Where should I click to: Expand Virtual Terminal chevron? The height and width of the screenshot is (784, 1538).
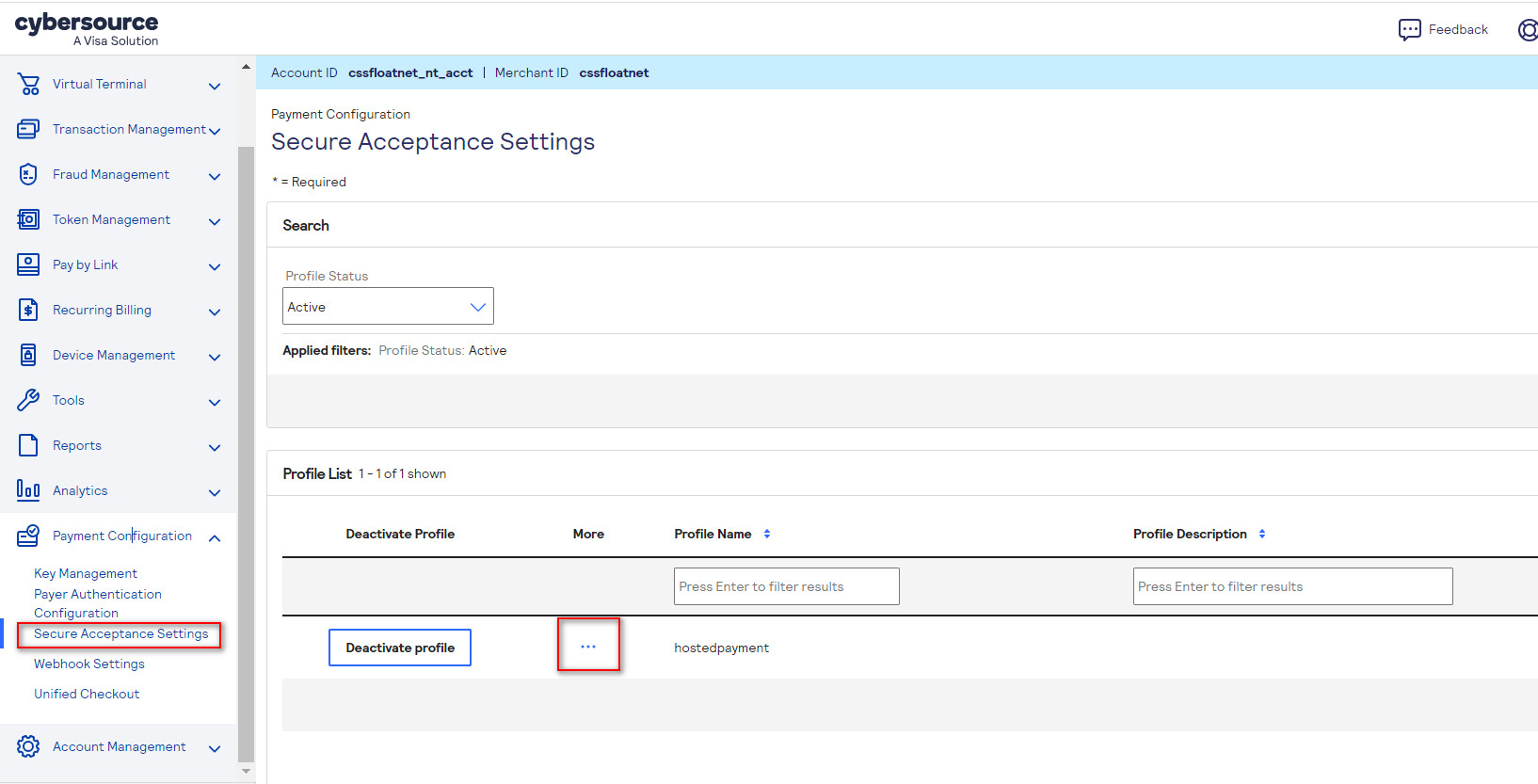coord(215,86)
